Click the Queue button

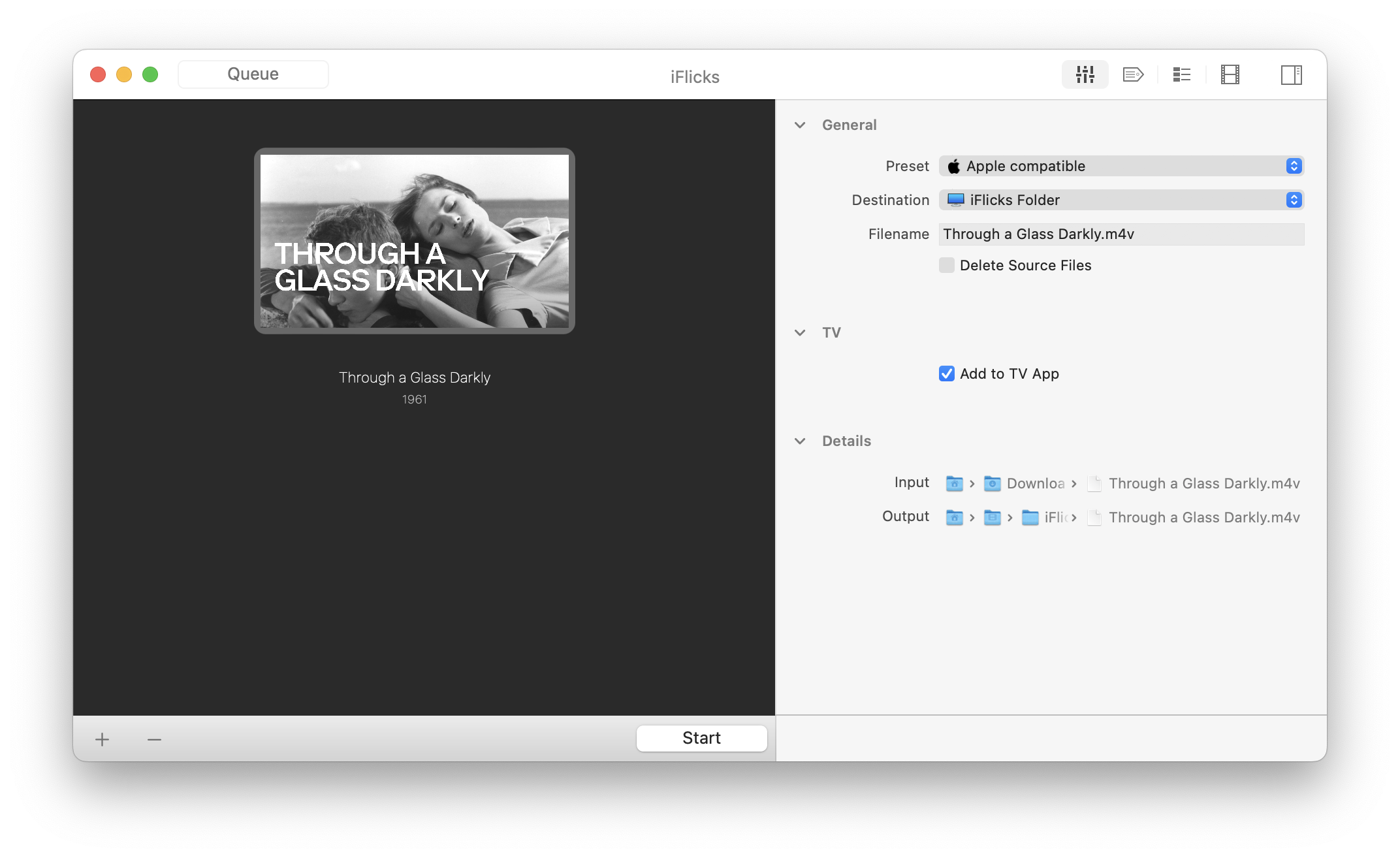tap(253, 74)
